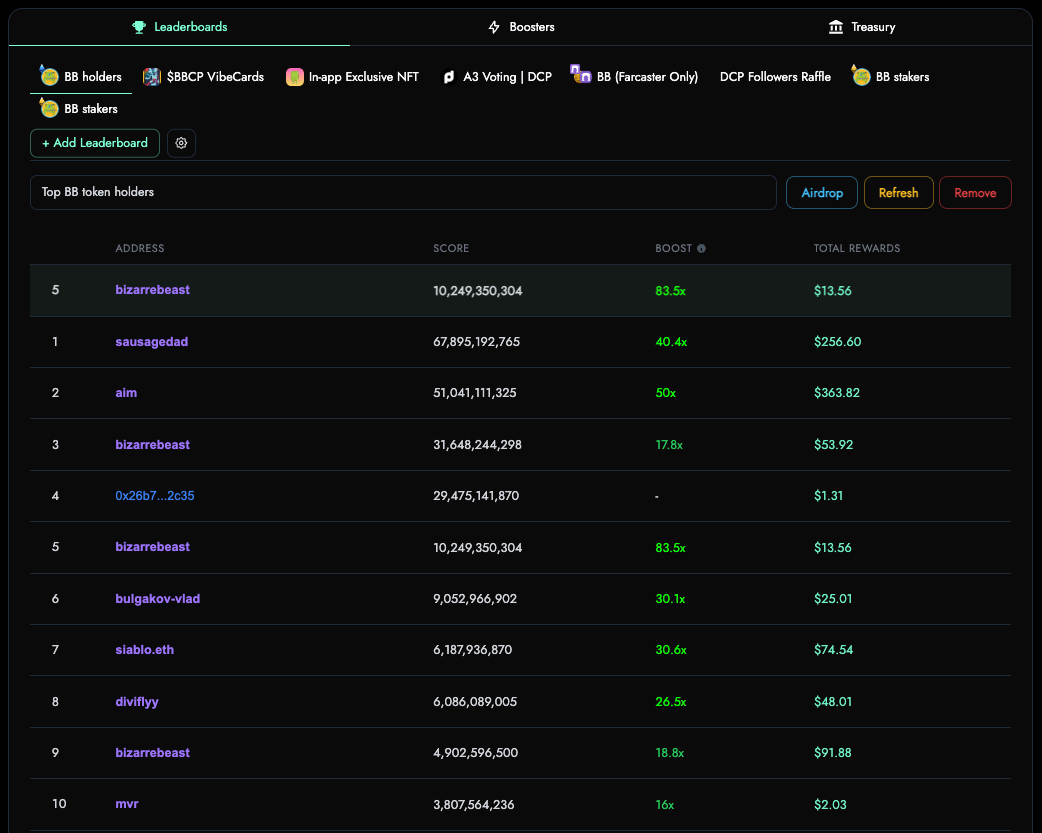Select the $363.82 total reward

[x=837, y=393]
